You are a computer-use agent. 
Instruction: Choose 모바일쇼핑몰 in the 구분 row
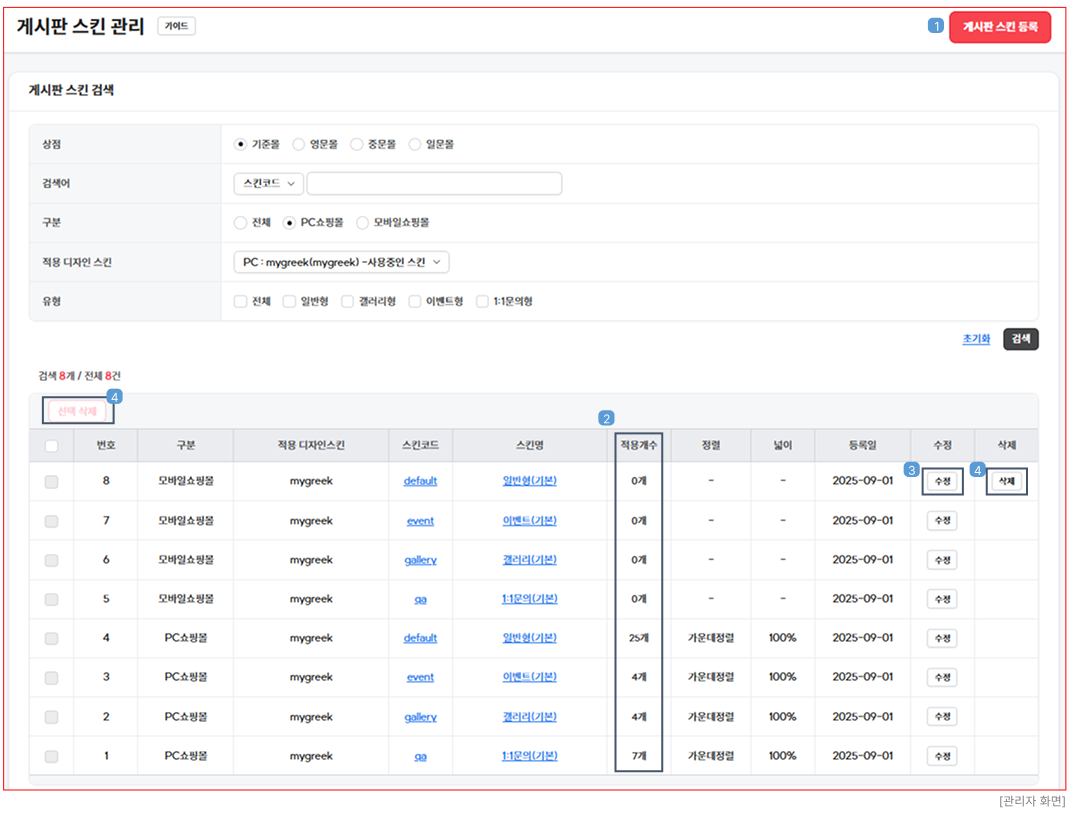tap(363, 222)
